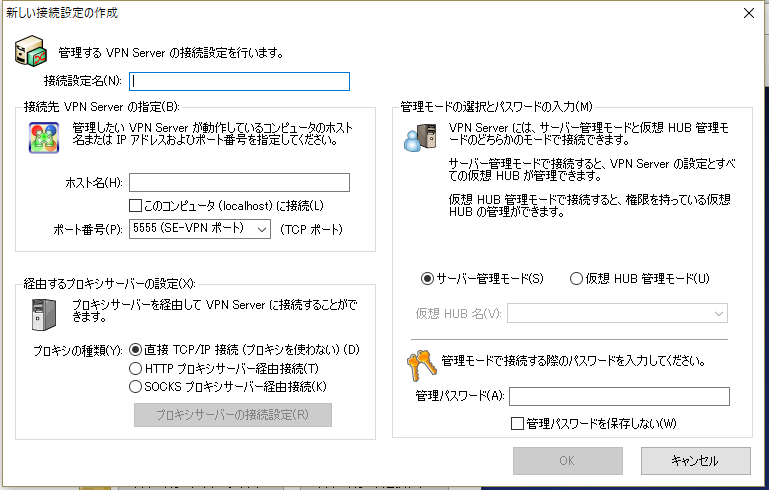Choose 直接 TCP/IP 接続 proxy option
769x490 pixels.
pyautogui.click(x=136, y=350)
